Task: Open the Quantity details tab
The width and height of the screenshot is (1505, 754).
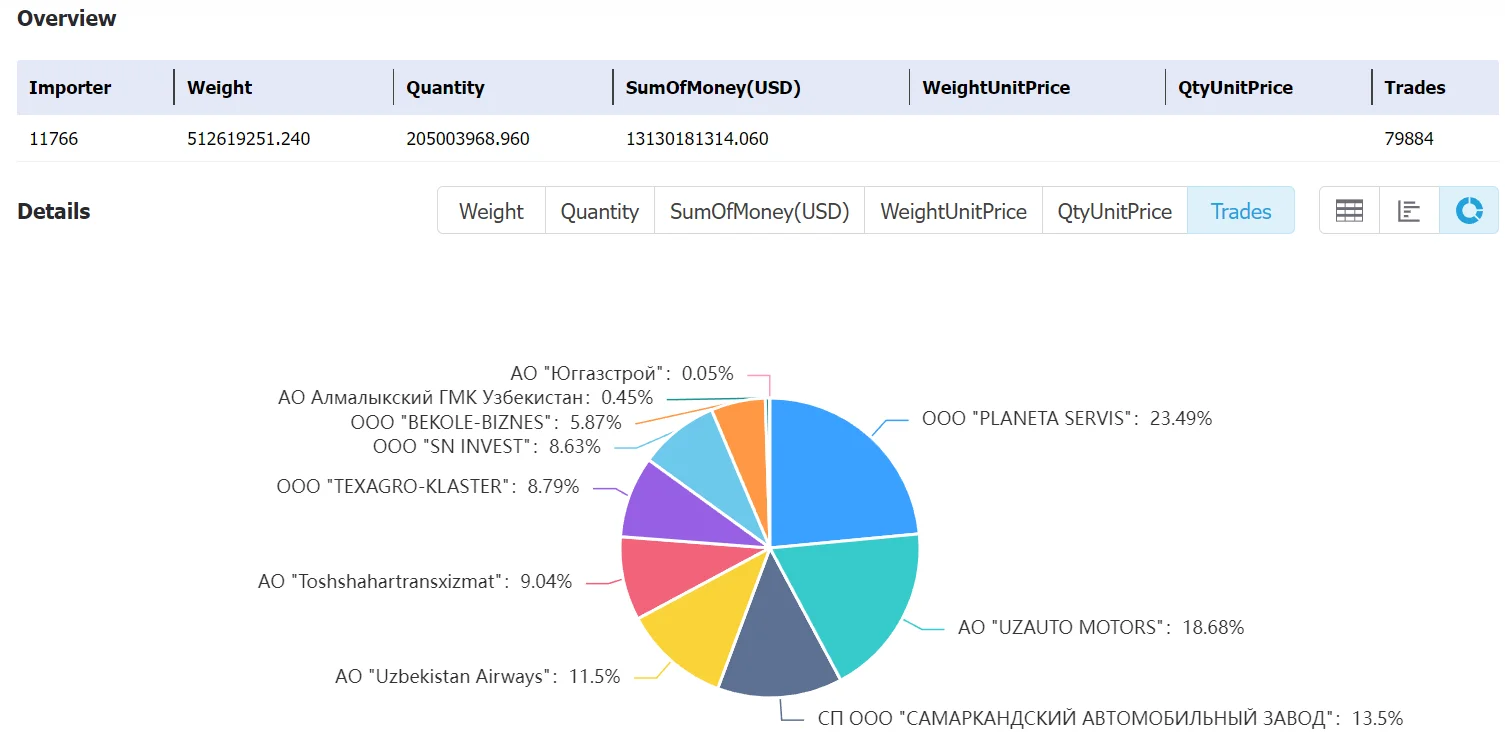Action: (600, 211)
